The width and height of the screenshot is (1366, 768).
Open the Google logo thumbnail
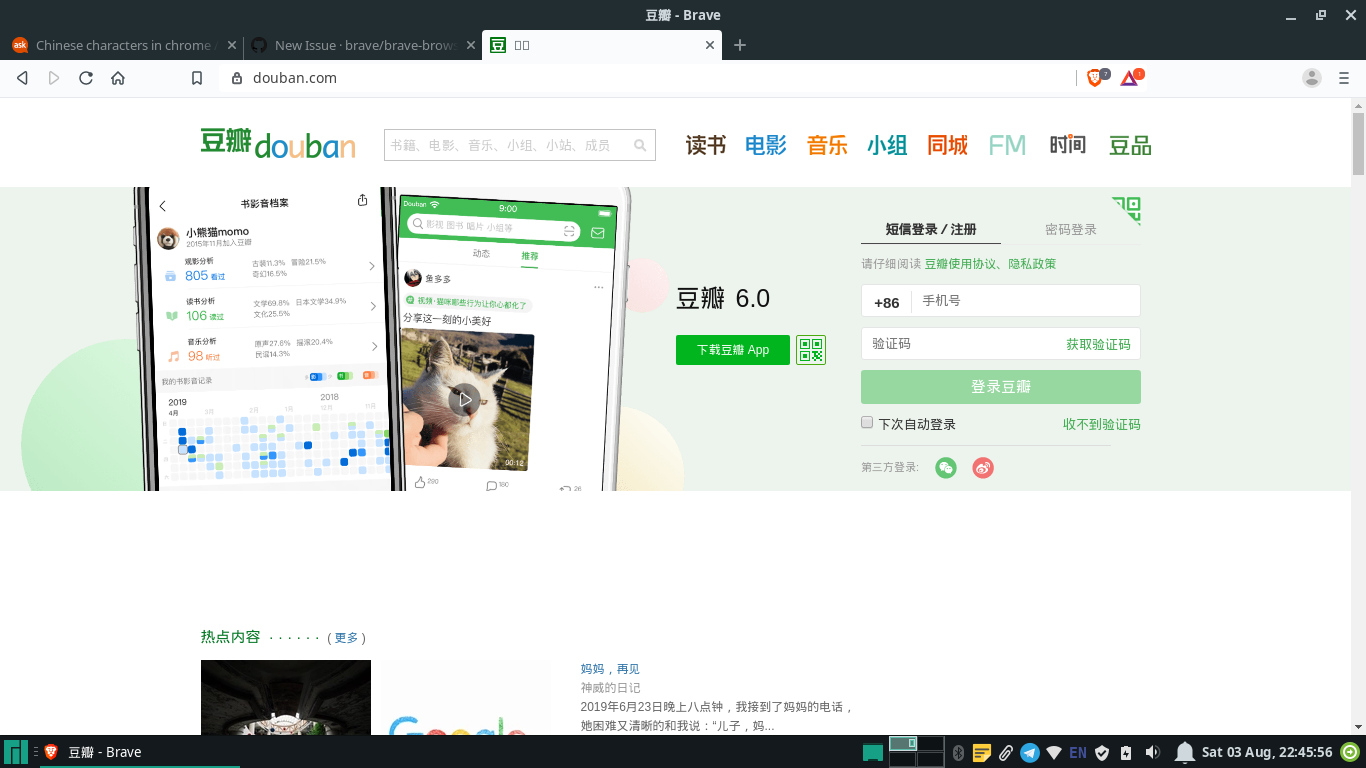coord(466,697)
